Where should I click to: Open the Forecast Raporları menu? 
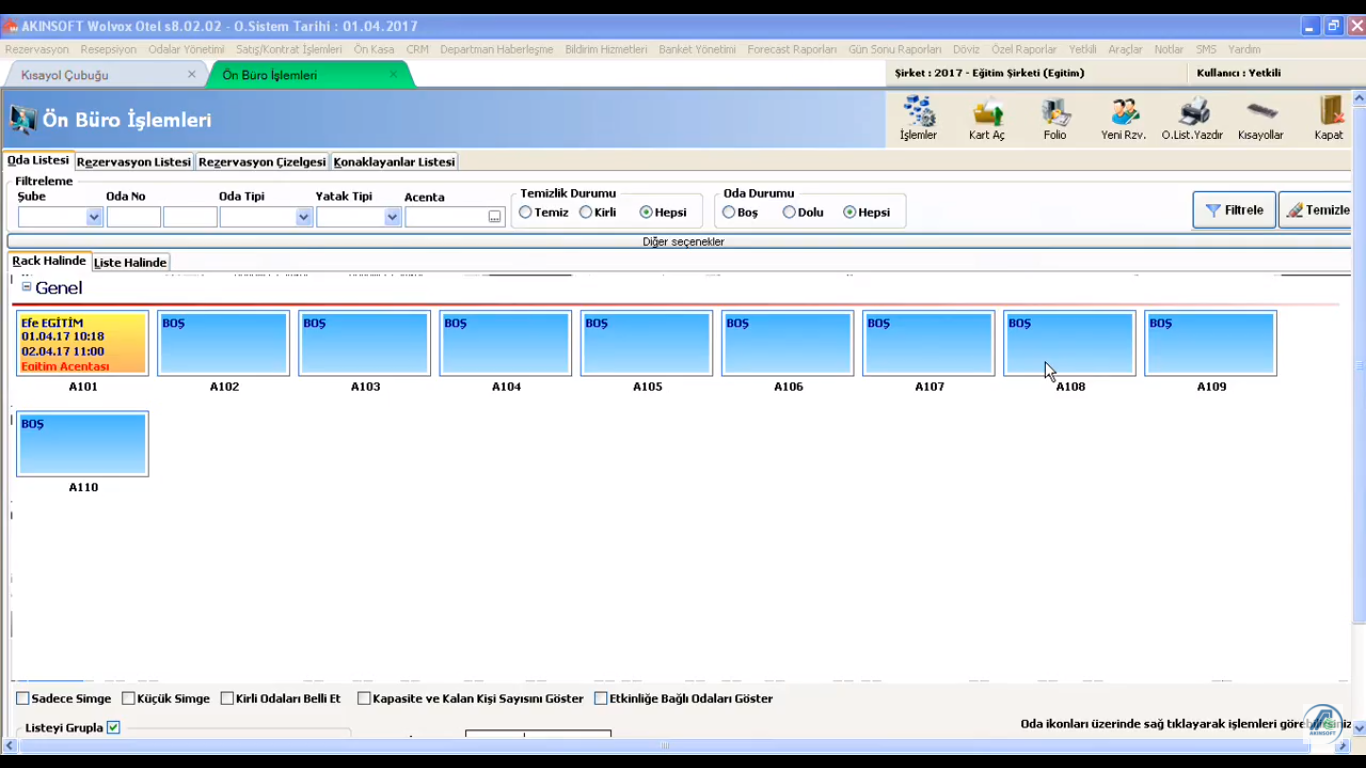click(792, 49)
